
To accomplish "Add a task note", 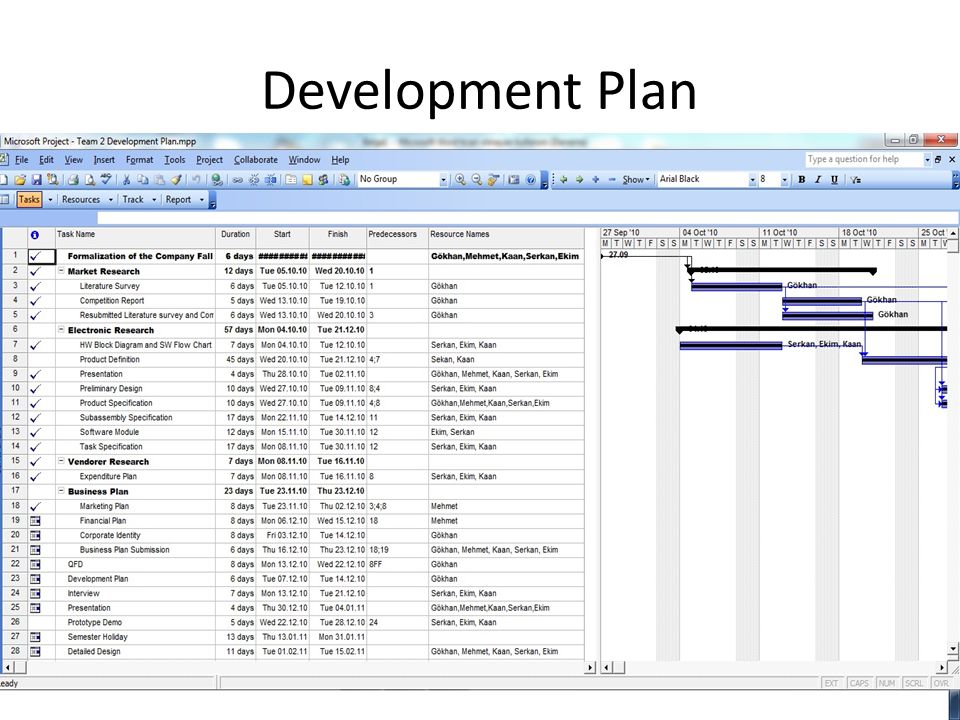I will pos(307,179).
